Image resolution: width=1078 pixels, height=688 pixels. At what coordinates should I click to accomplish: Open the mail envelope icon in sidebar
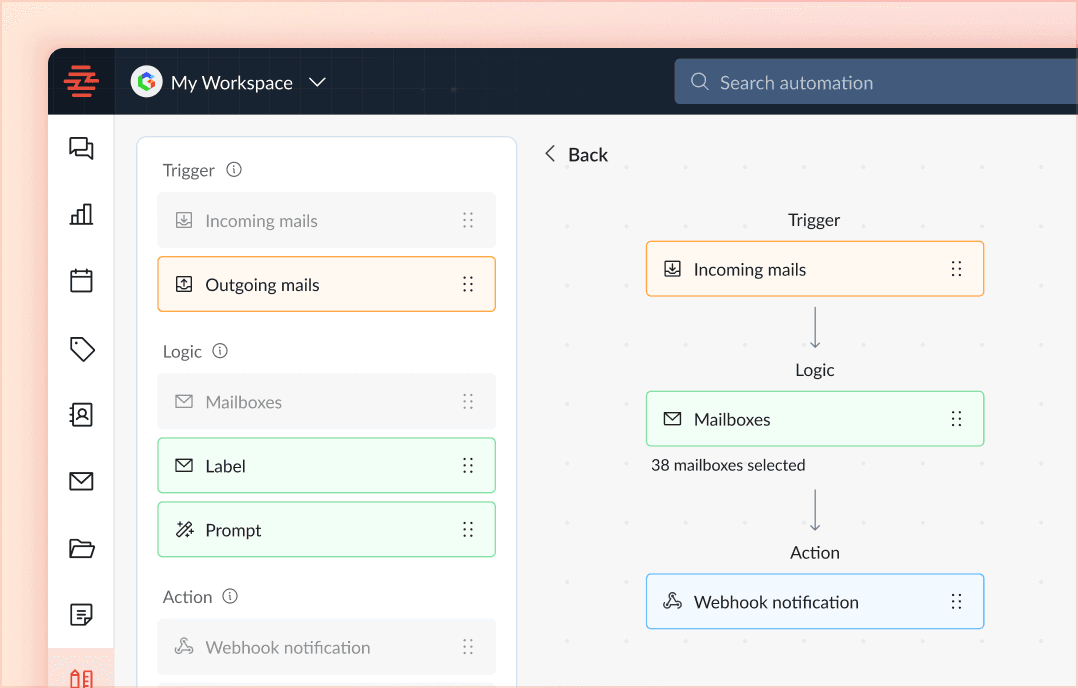point(81,481)
